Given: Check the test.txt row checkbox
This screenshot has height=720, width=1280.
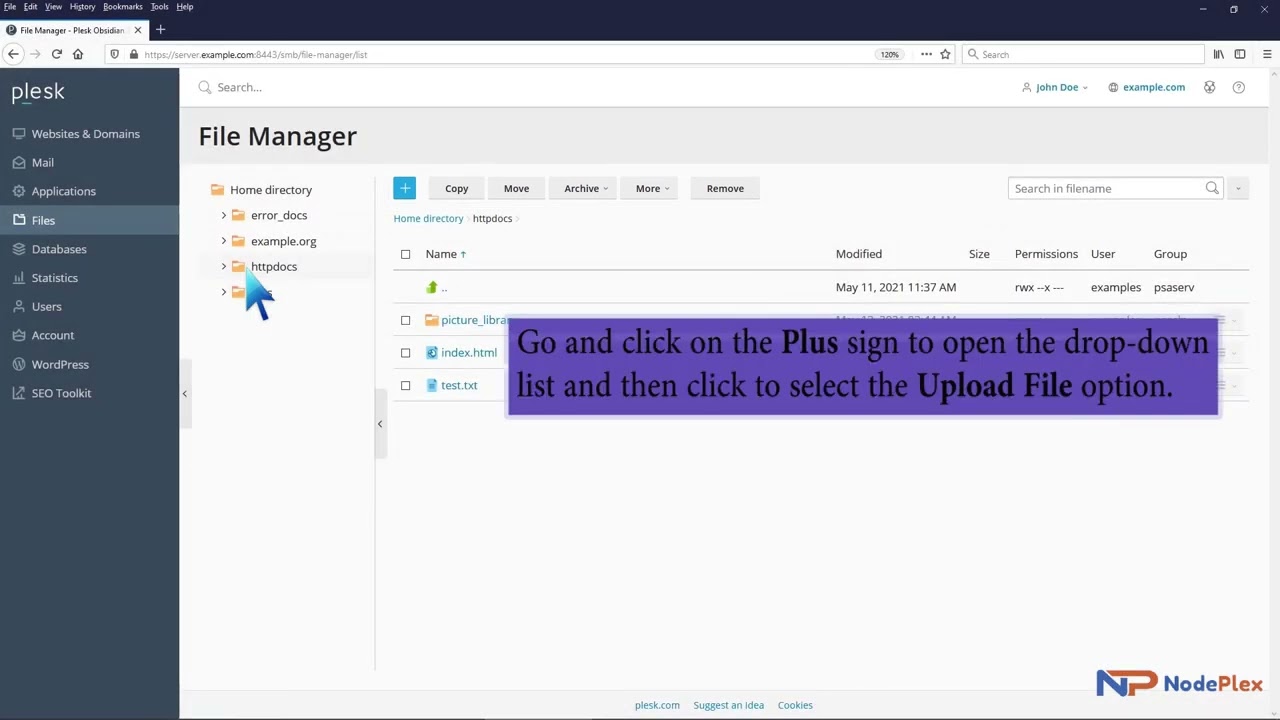Looking at the screenshot, I should point(405,385).
